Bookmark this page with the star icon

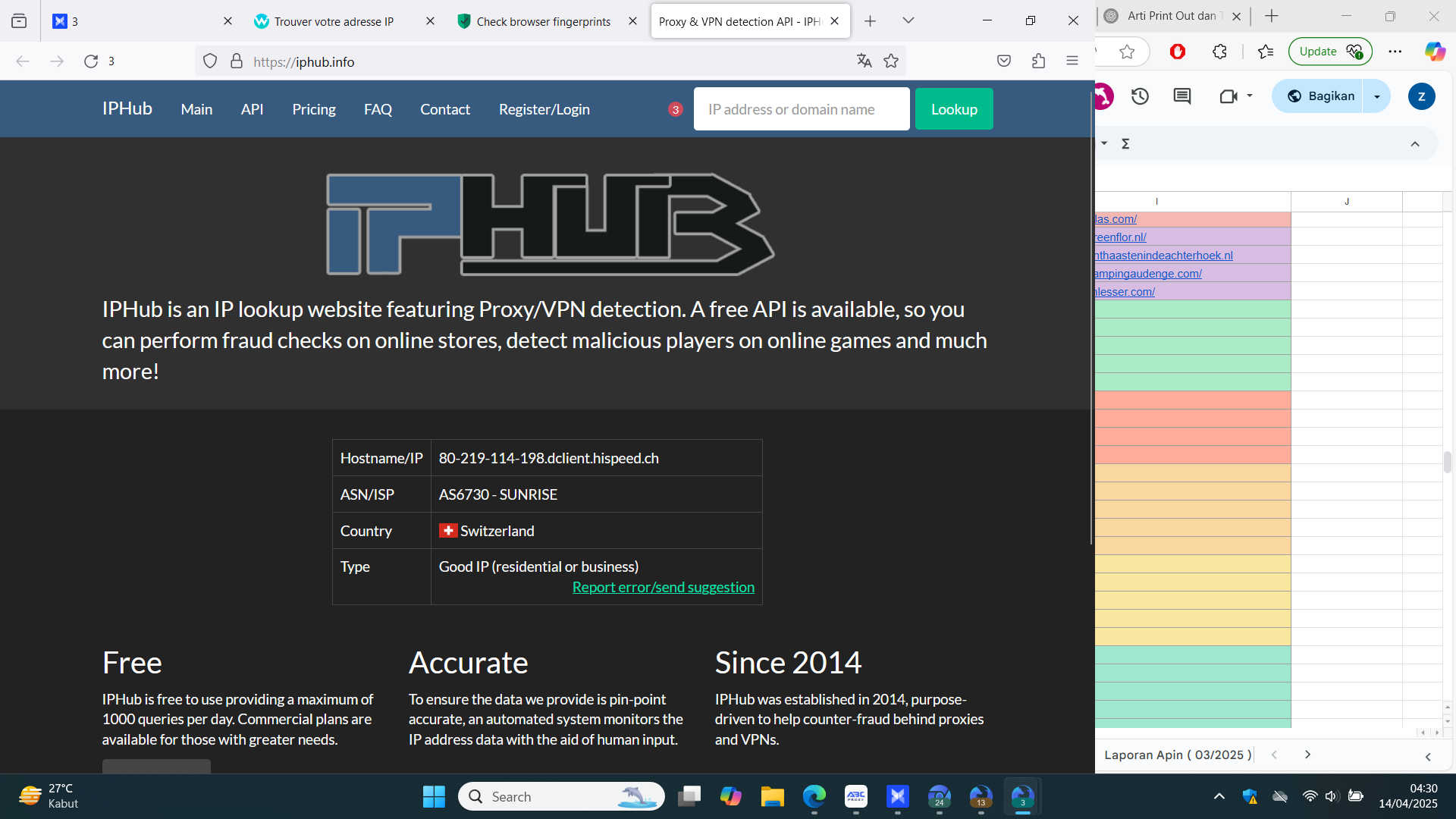click(891, 61)
